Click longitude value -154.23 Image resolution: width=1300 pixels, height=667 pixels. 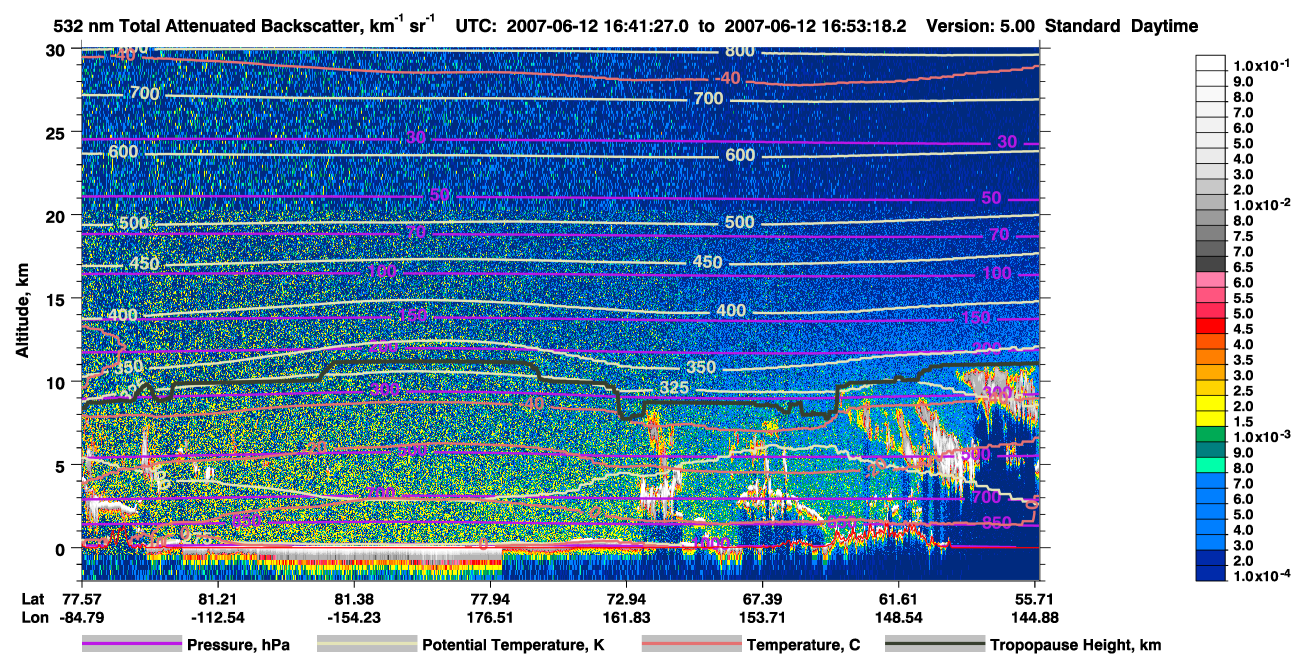point(353,617)
